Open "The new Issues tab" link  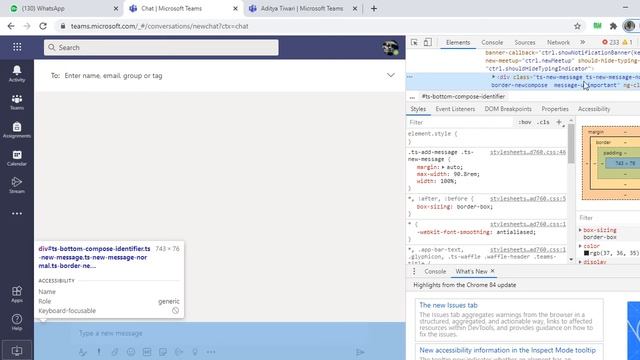[x=448, y=305]
